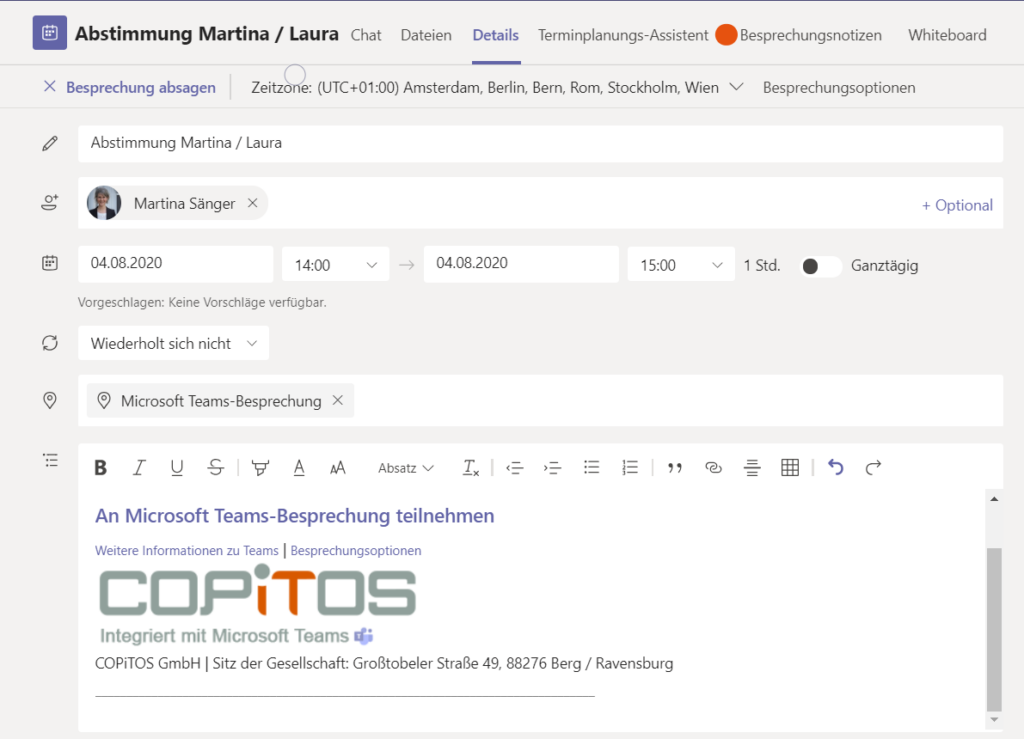Viewport: 1024px width, 739px height.
Task: Increase the paragraph indent
Action: coord(552,467)
